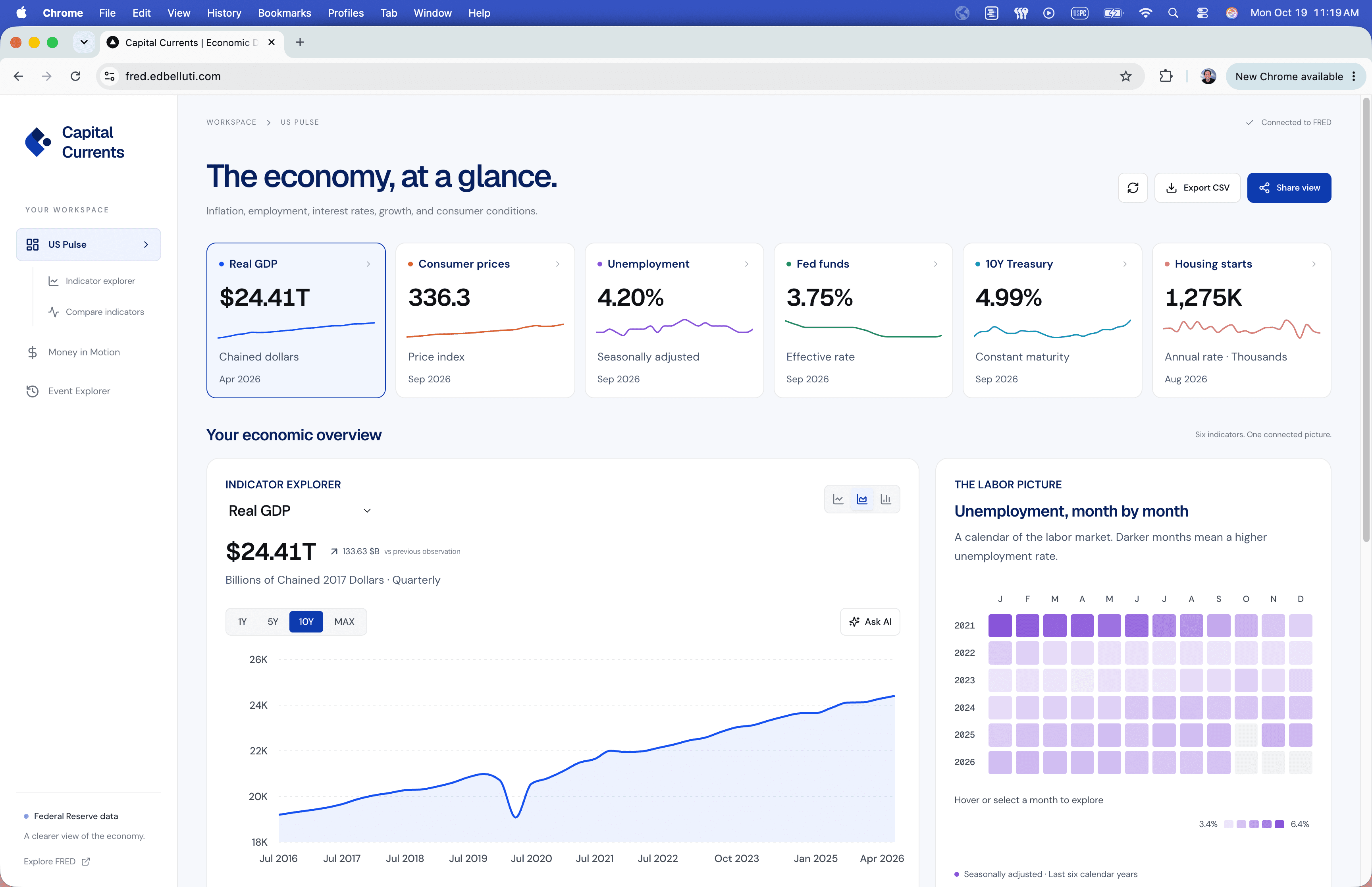Select the MAX time range

click(344, 621)
